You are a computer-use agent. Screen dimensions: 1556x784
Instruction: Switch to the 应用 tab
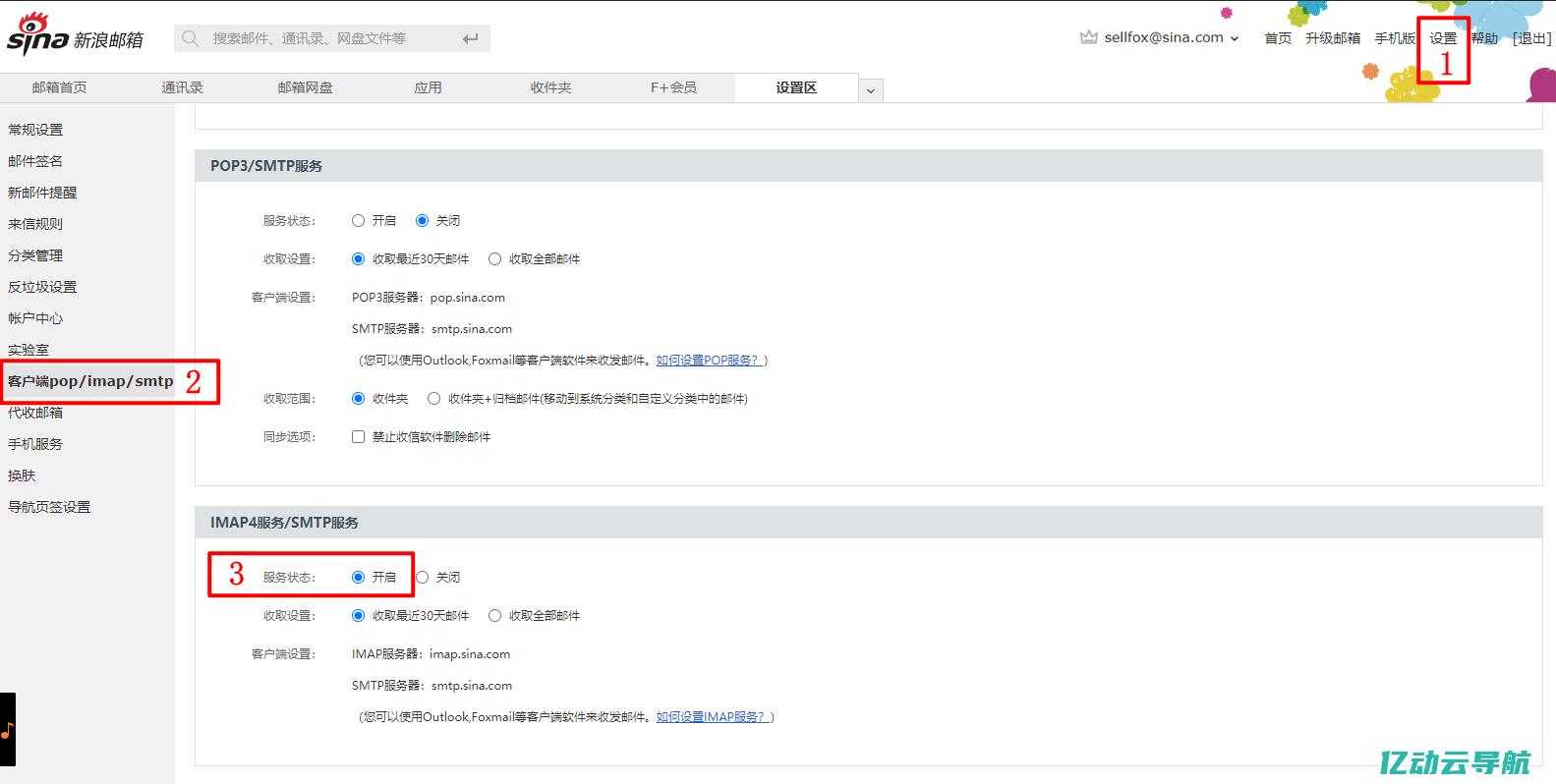point(428,87)
